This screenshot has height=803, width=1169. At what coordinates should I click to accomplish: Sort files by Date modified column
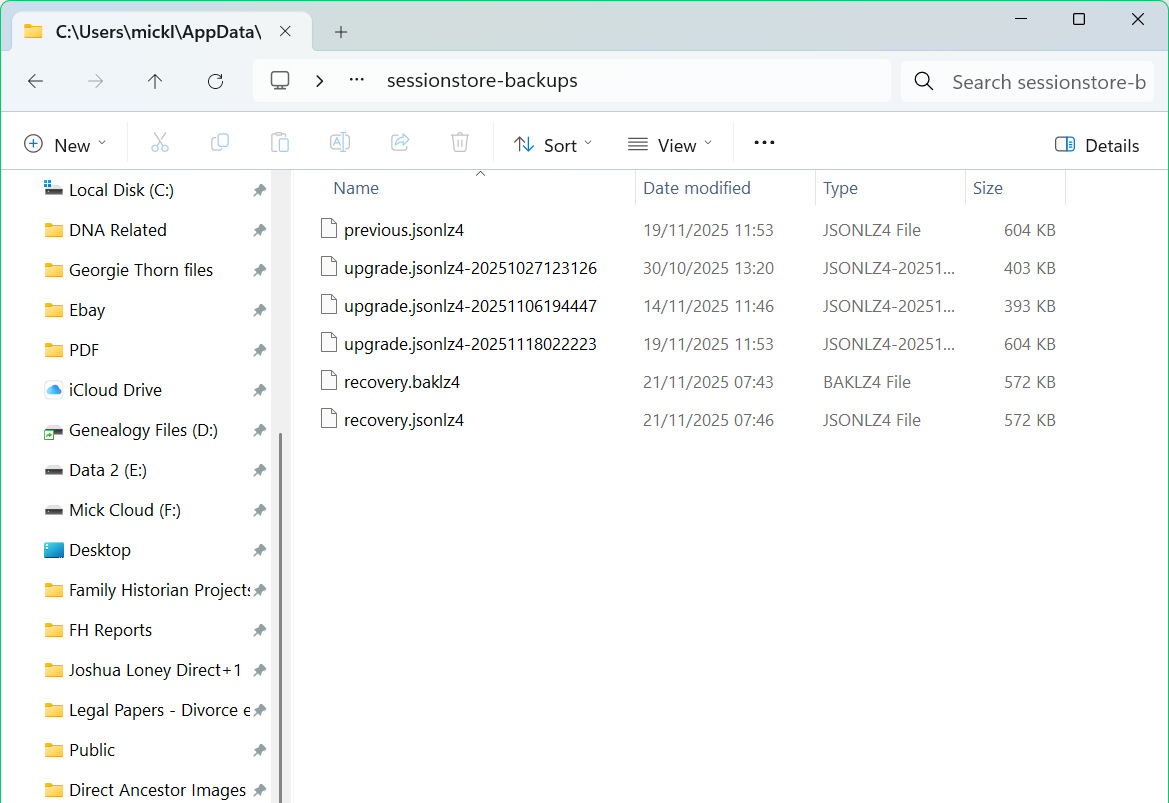click(696, 188)
